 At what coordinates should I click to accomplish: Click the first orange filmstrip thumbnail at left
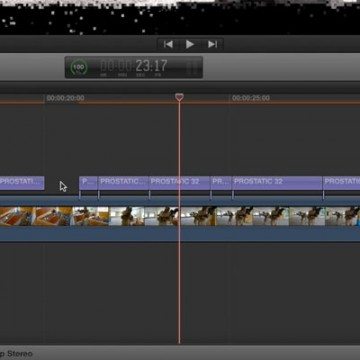[16, 216]
